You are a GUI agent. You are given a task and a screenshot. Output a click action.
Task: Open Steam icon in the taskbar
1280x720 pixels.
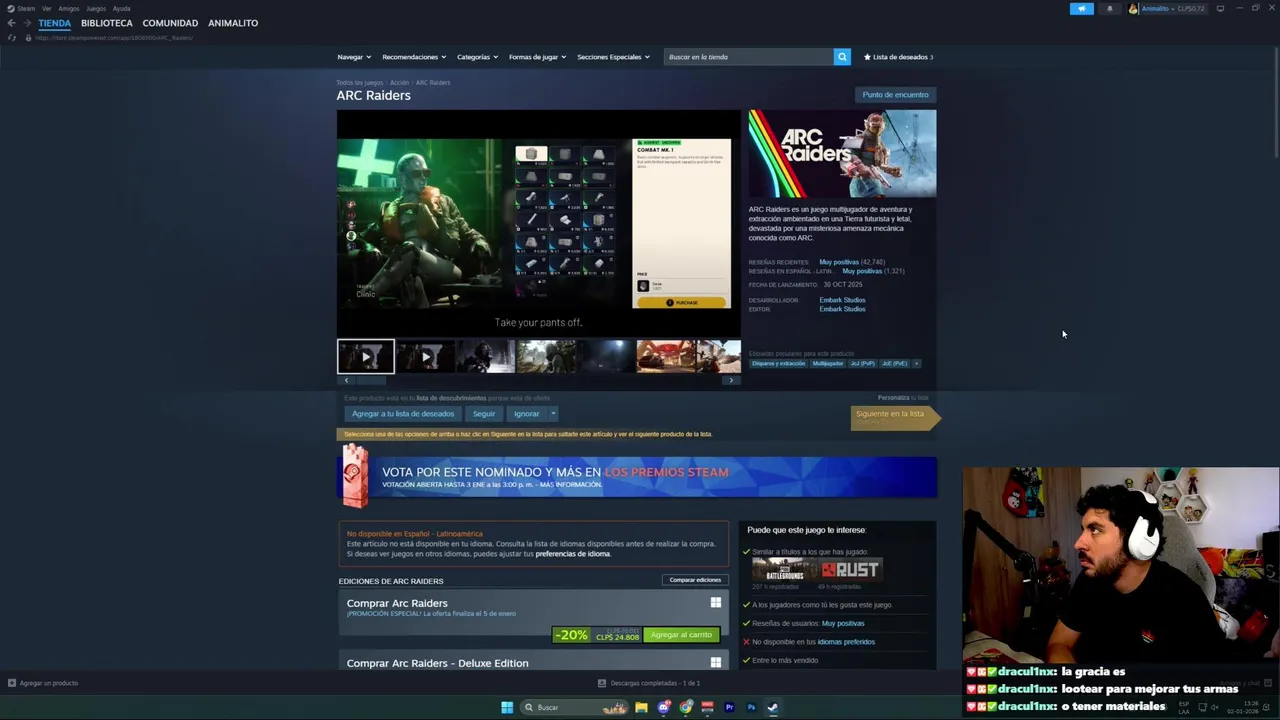(x=773, y=707)
